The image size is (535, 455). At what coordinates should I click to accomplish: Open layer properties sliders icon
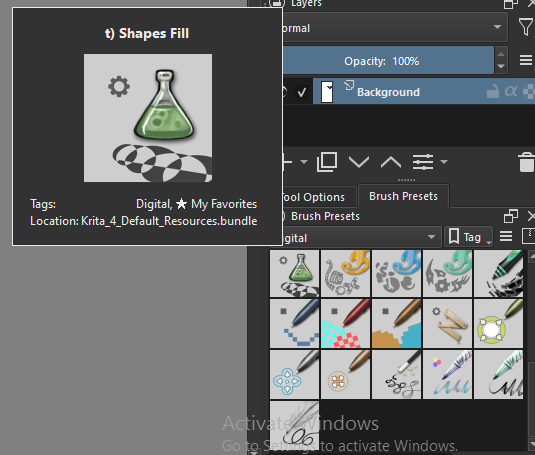pyautogui.click(x=423, y=162)
